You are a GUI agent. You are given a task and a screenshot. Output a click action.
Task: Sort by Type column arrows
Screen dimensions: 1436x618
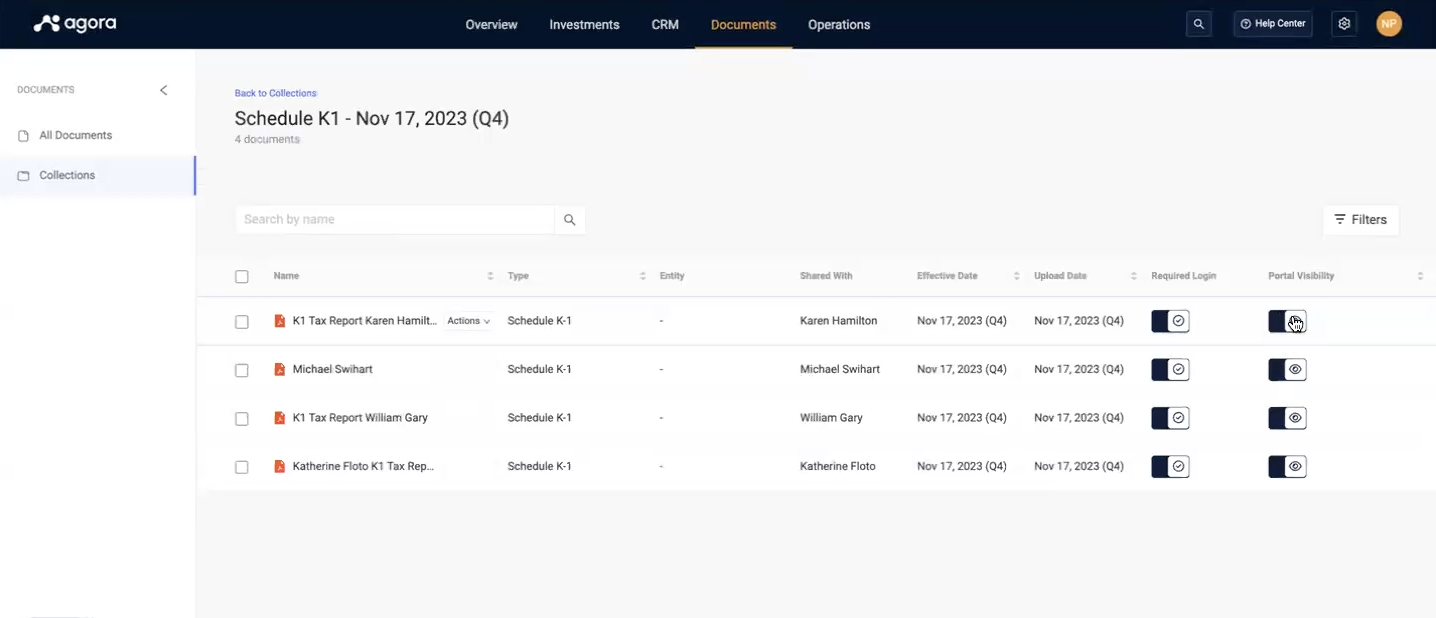click(643, 276)
